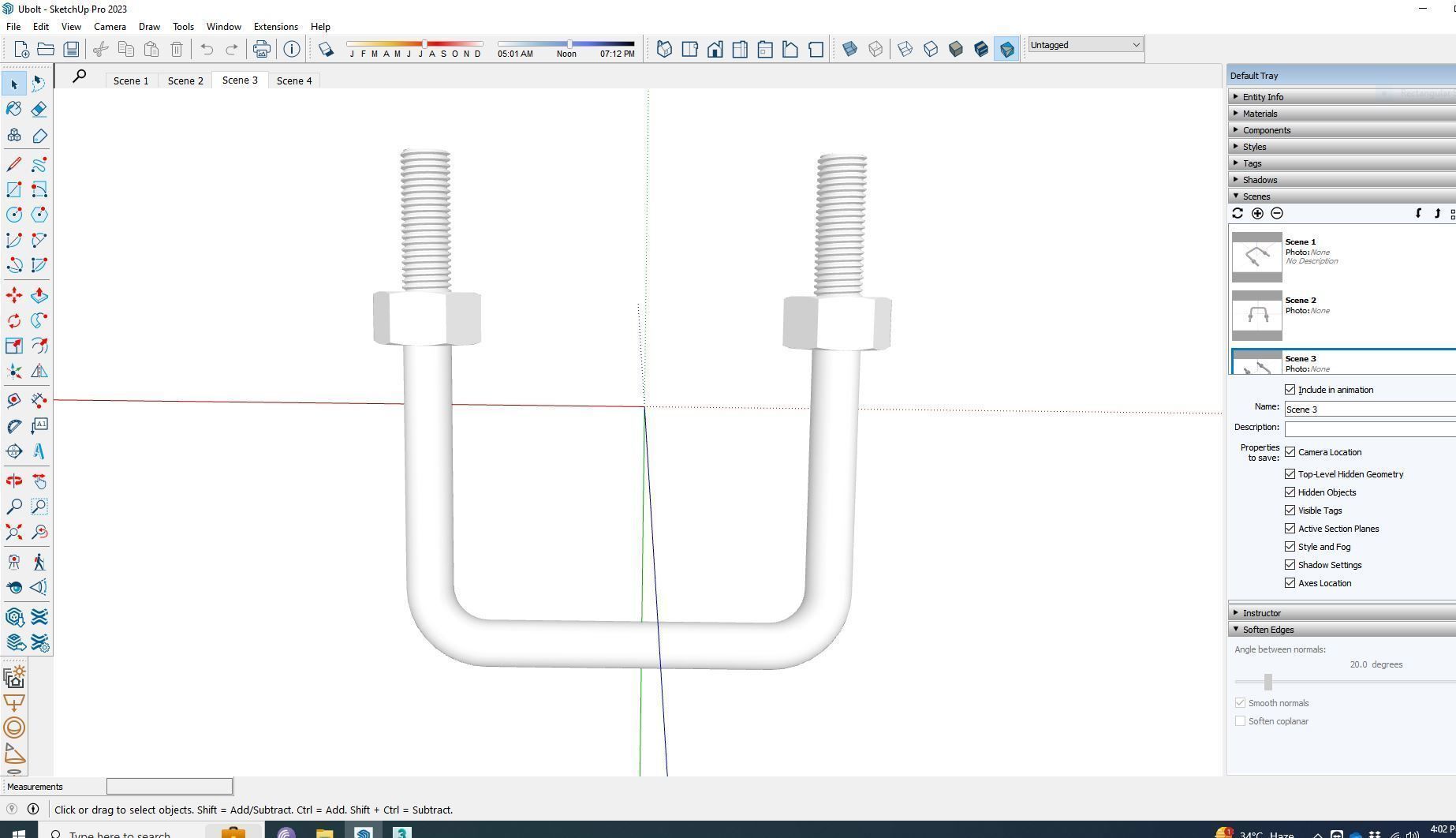
Task: Select the Scene 2 thumbnail in list
Action: point(1257,316)
